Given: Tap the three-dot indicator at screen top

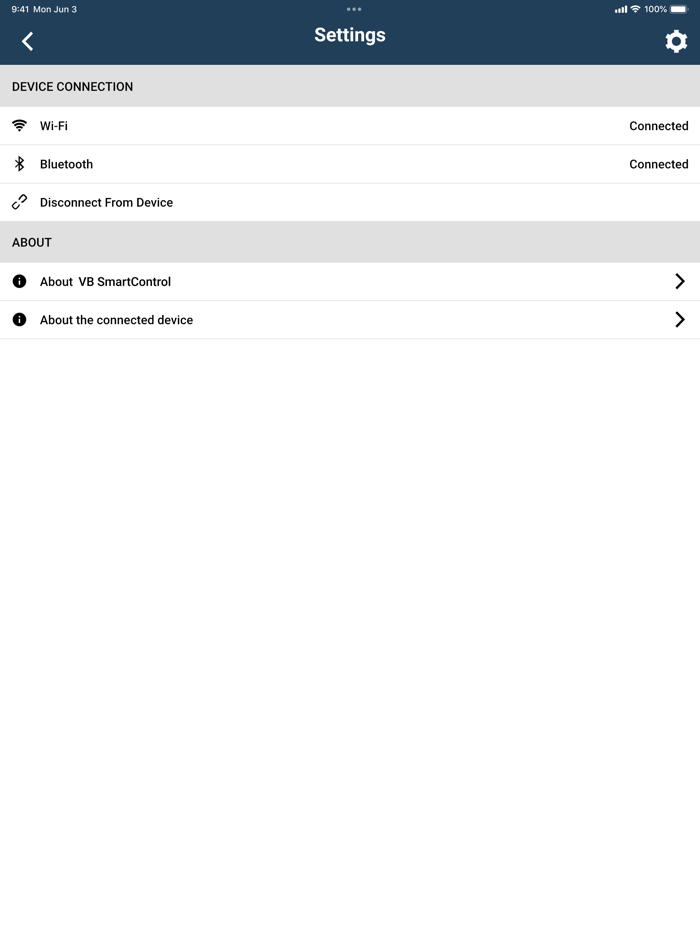Looking at the screenshot, I should 354,9.
